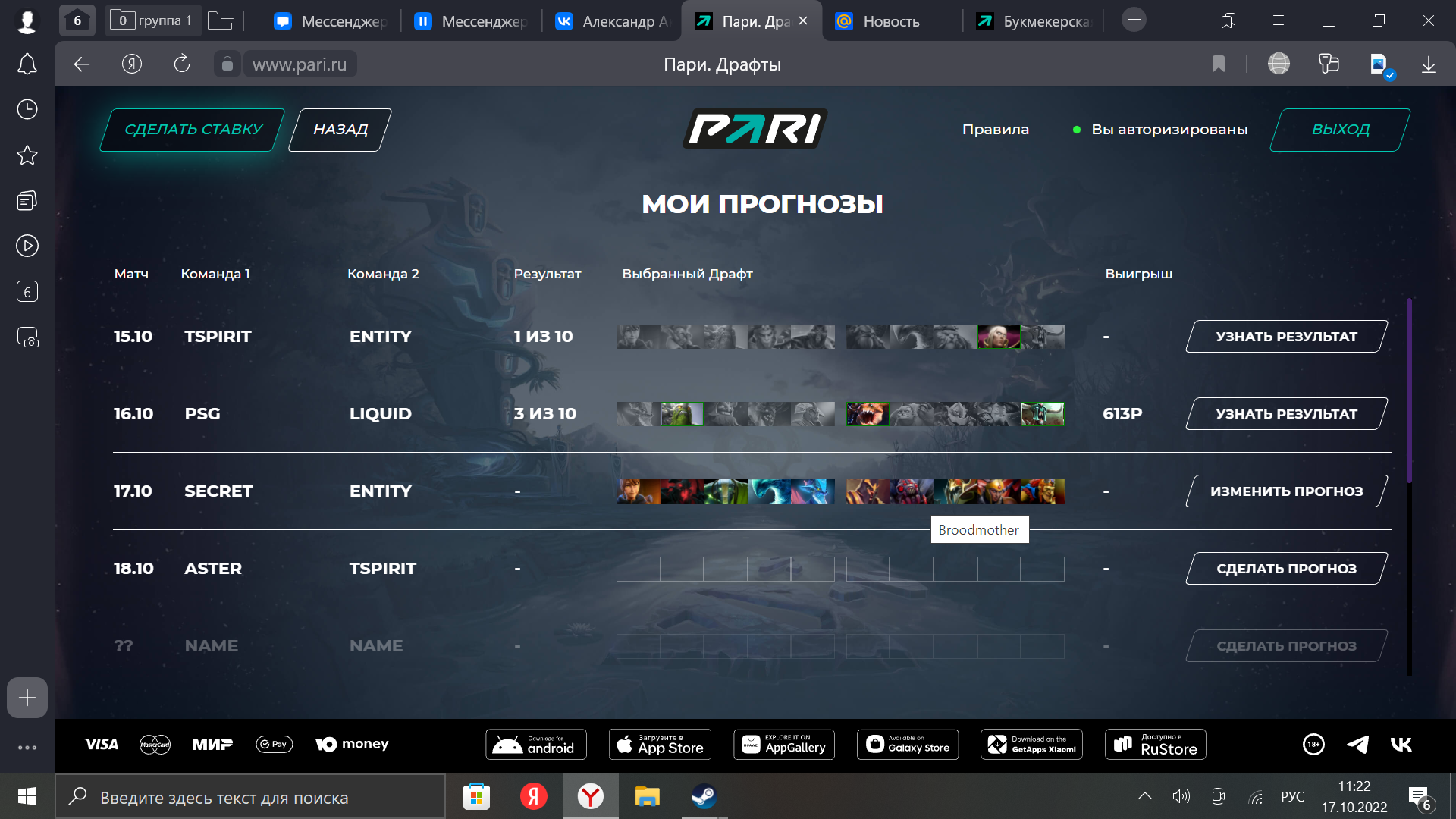
Task: Open Yandex Browser in taskbar
Action: [x=590, y=796]
